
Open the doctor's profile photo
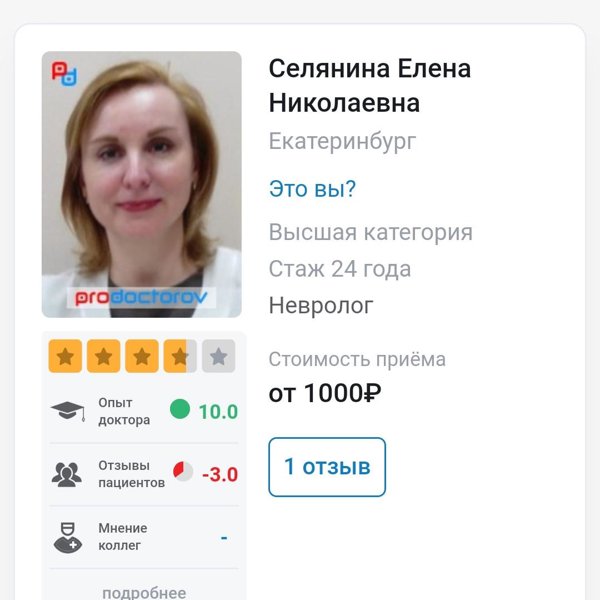(142, 184)
